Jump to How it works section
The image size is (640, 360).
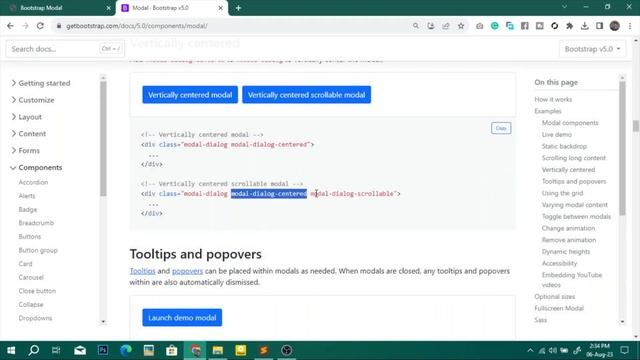(553, 100)
